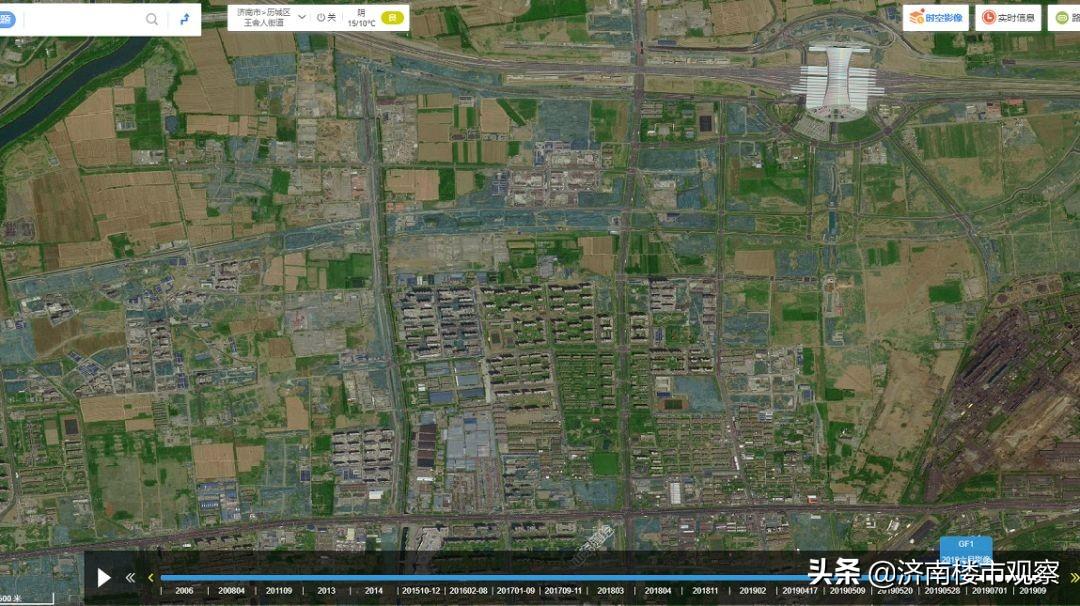Open route directions via blue arrow icon
Screen dimensions: 1080x606
click(x=184, y=19)
